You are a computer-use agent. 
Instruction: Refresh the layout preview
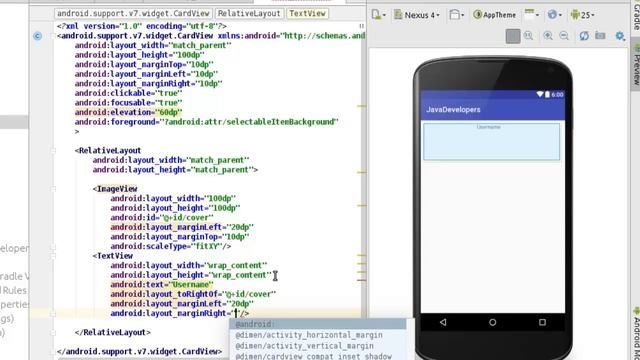coord(584,36)
